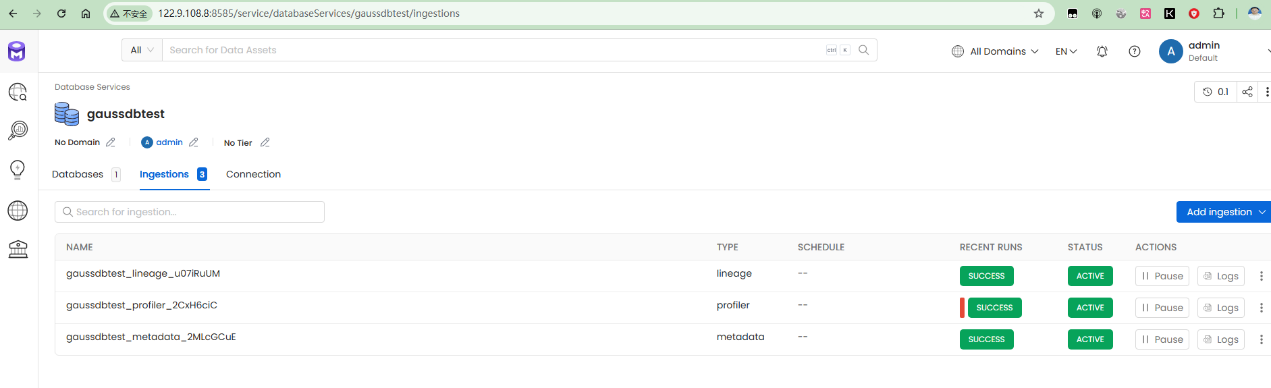Open the Insights lightbulb sidebar icon
The height and width of the screenshot is (388, 1271).
pyautogui.click(x=18, y=169)
